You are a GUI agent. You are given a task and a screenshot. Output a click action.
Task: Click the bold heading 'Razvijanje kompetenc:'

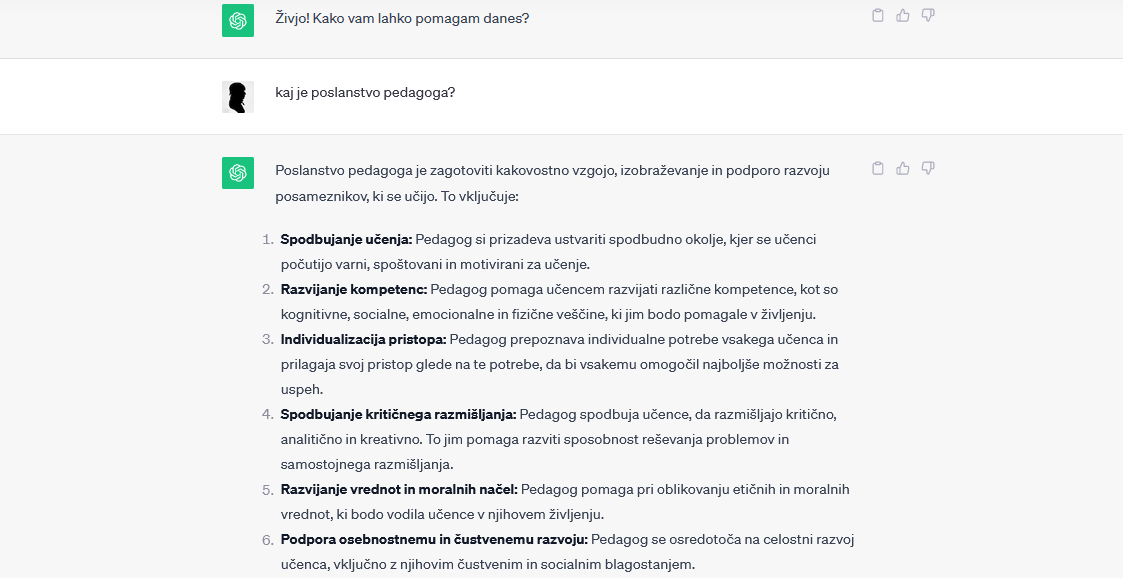point(354,289)
